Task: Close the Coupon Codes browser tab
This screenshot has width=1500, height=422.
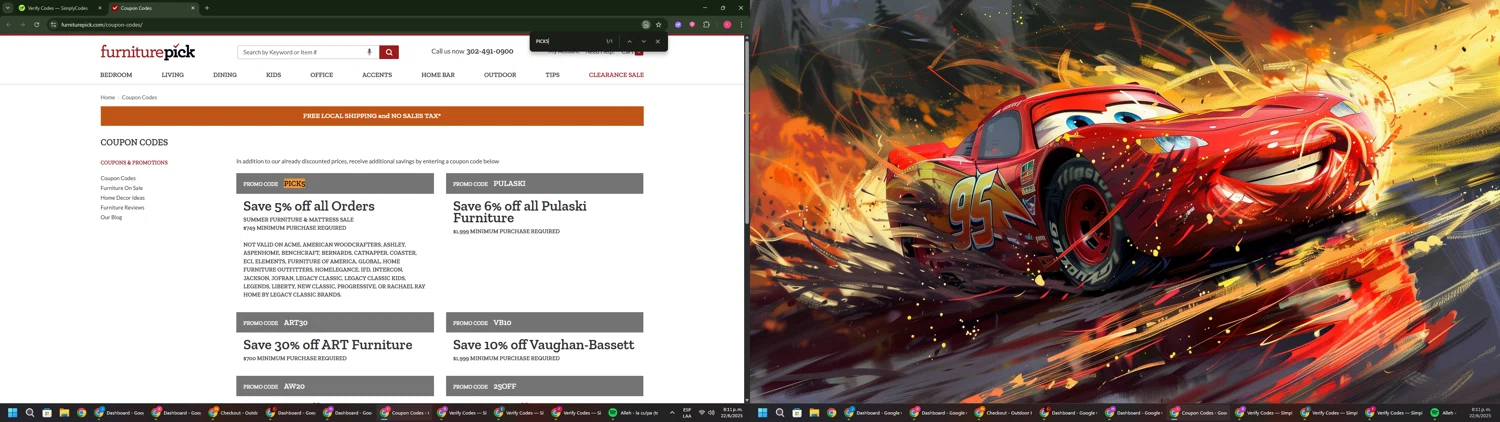Action: pos(193,8)
